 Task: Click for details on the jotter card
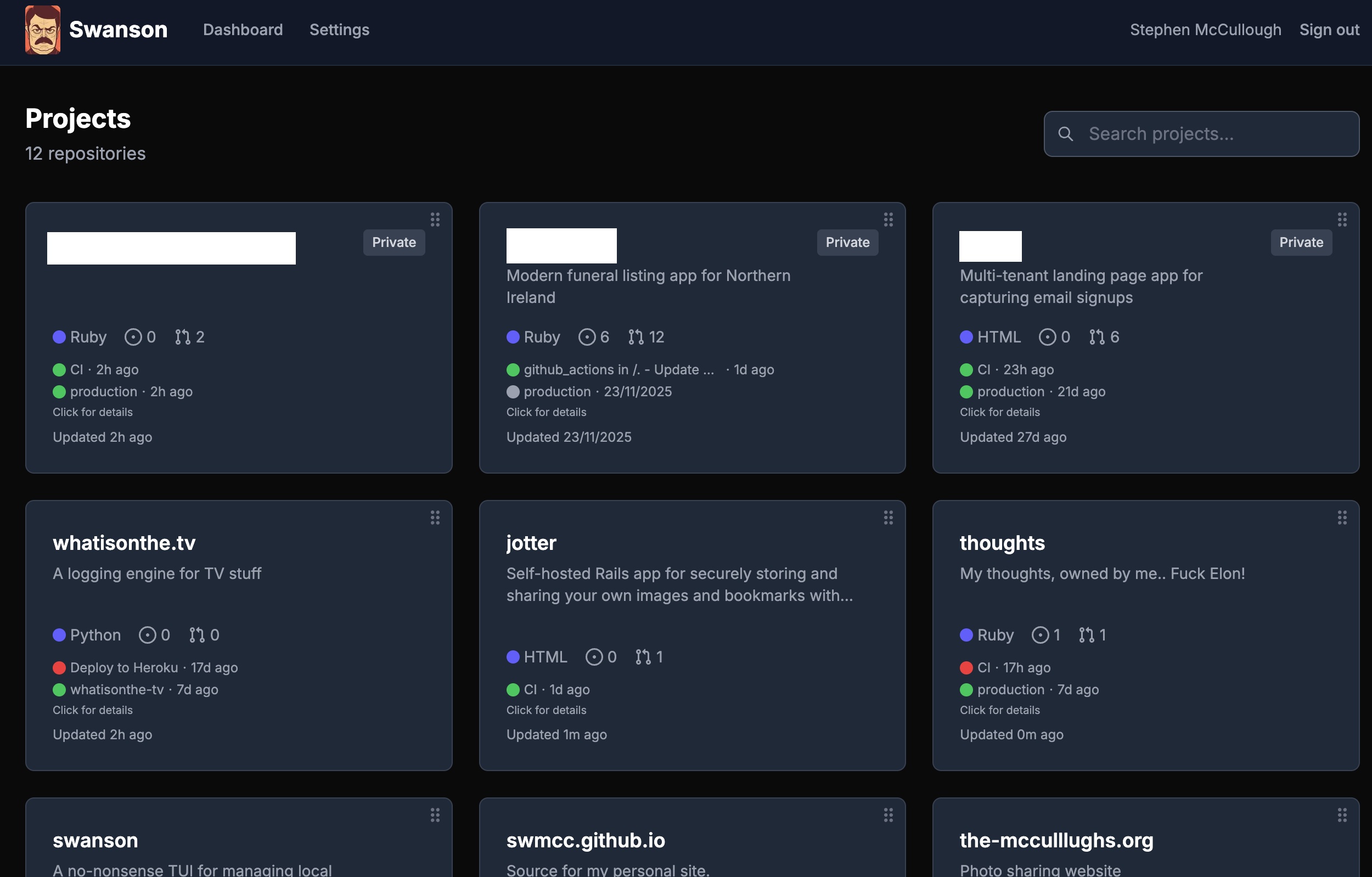(546, 710)
